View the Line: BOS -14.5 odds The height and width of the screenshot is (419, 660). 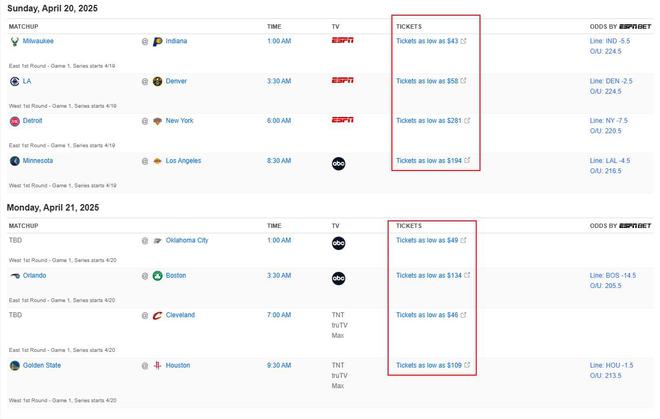[x=613, y=275]
